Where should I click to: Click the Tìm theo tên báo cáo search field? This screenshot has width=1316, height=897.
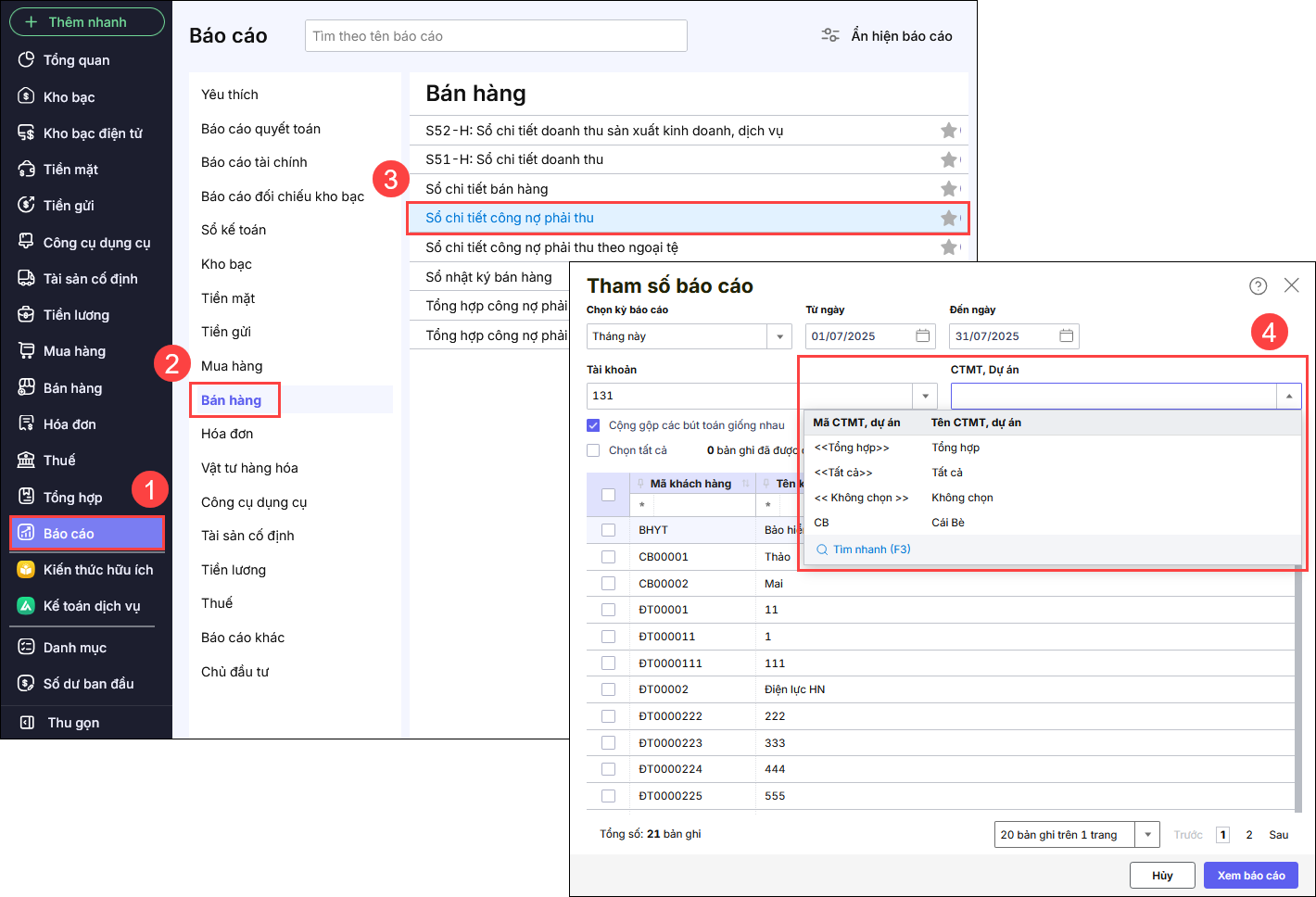click(496, 36)
